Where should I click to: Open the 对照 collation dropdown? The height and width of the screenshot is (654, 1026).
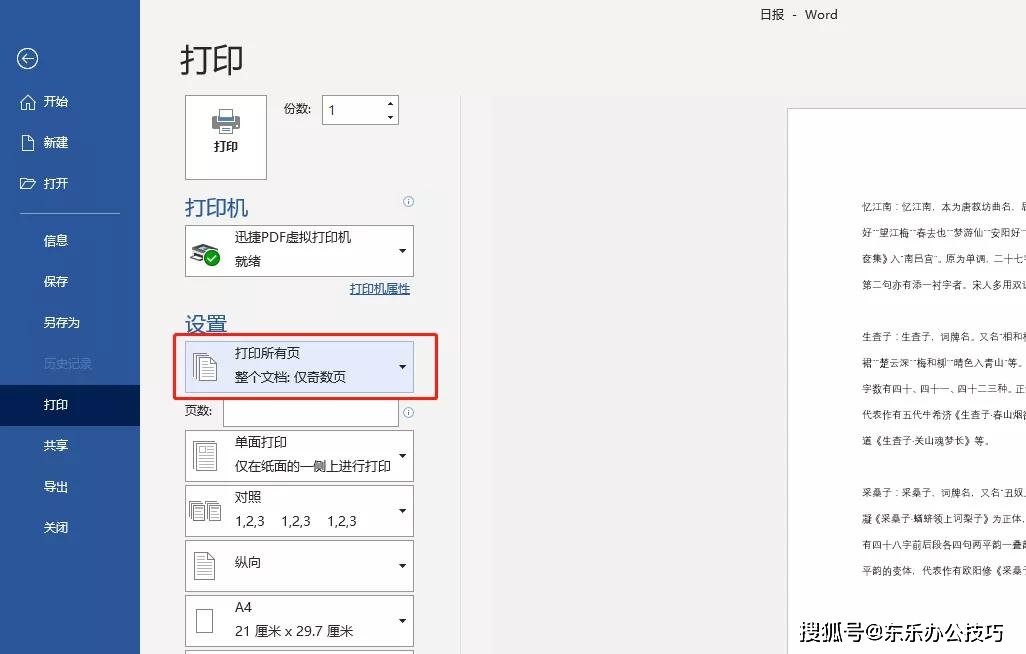299,511
